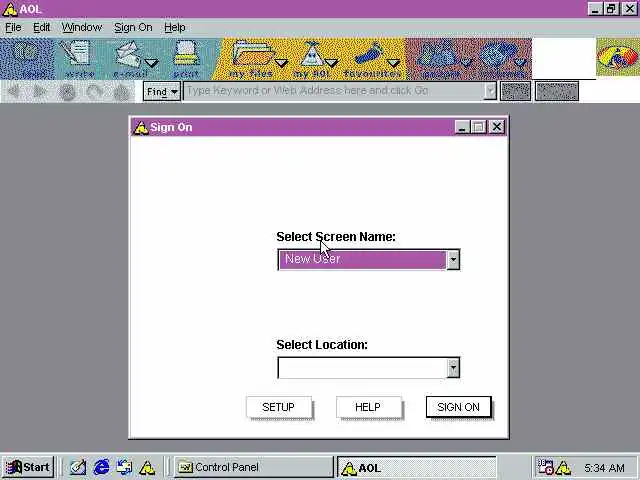Click greyed Go button beside address bar
The width and height of the screenshot is (640, 480).
coord(516,91)
